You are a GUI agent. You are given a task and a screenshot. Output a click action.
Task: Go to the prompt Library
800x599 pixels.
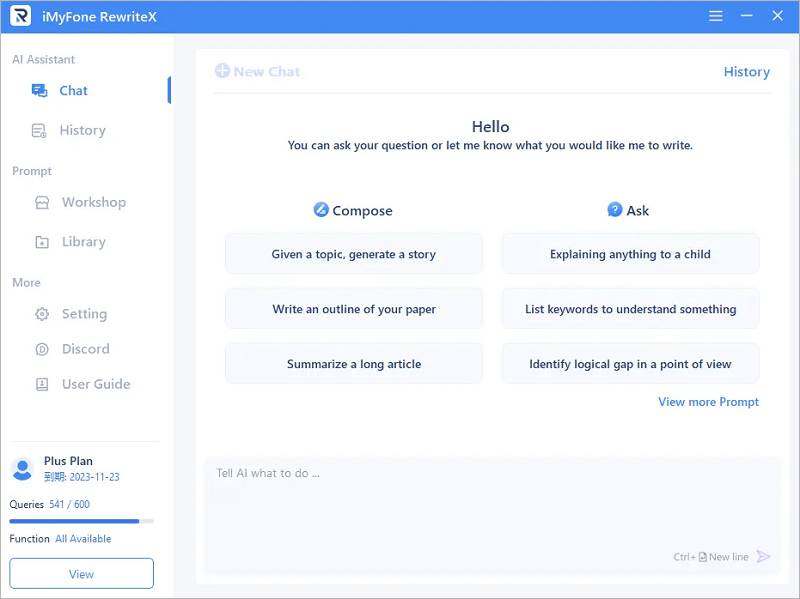[x=86, y=241]
